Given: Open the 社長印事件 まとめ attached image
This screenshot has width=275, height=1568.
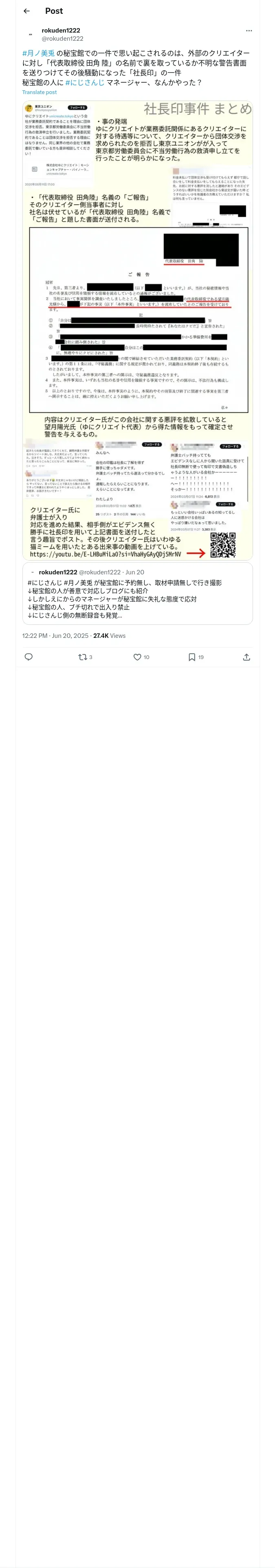Looking at the screenshot, I should point(138,330).
